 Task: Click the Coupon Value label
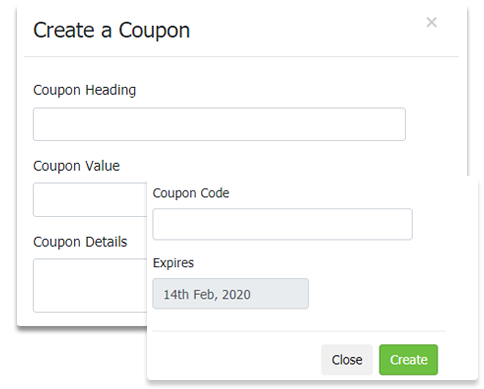[x=76, y=166]
